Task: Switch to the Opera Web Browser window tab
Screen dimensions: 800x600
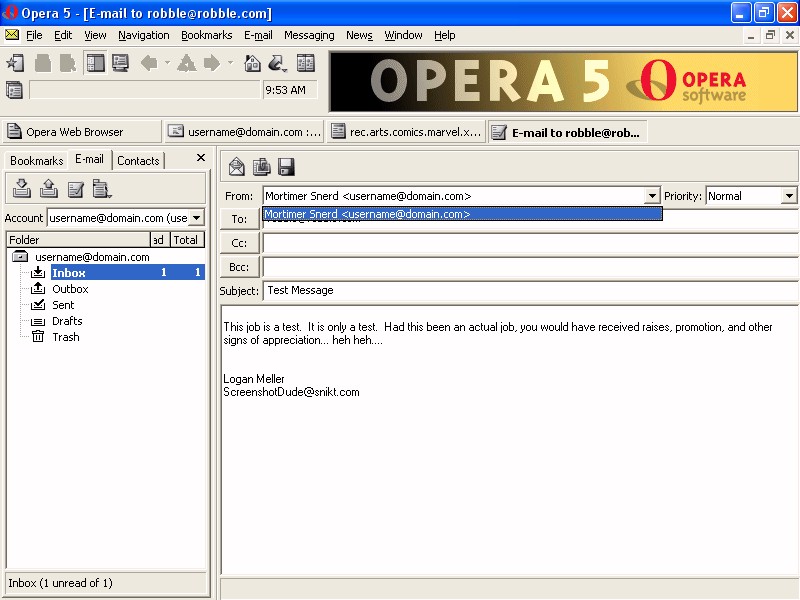Action: pos(82,132)
